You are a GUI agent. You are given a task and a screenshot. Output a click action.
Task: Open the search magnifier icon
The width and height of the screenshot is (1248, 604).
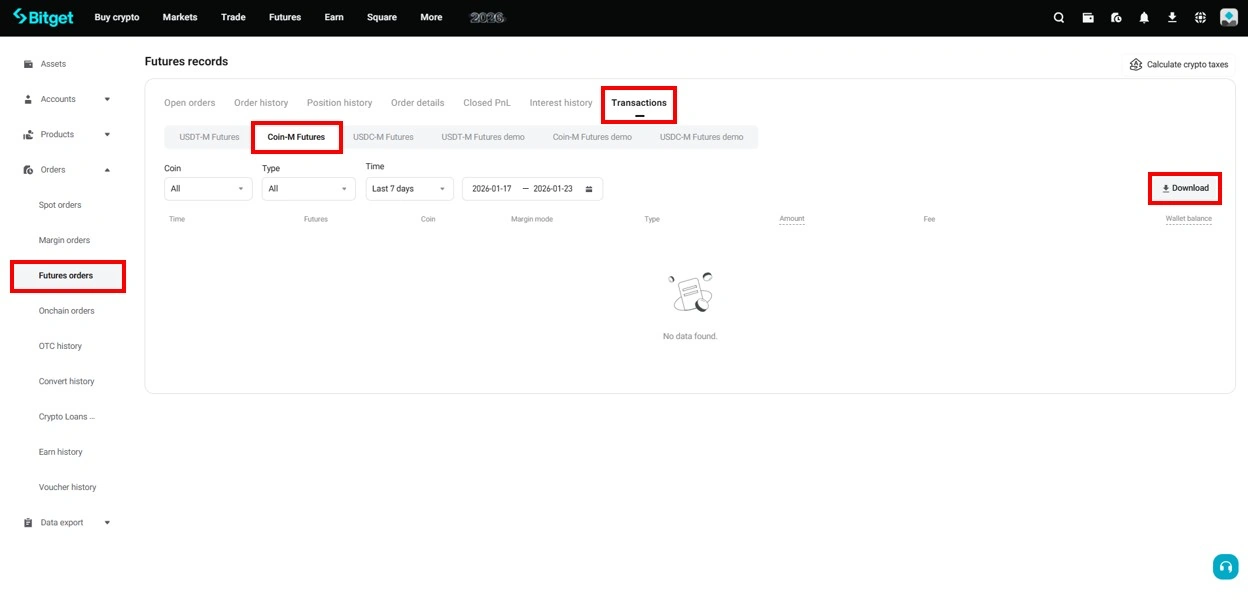pyautogui.click(x=1059, y=17)
